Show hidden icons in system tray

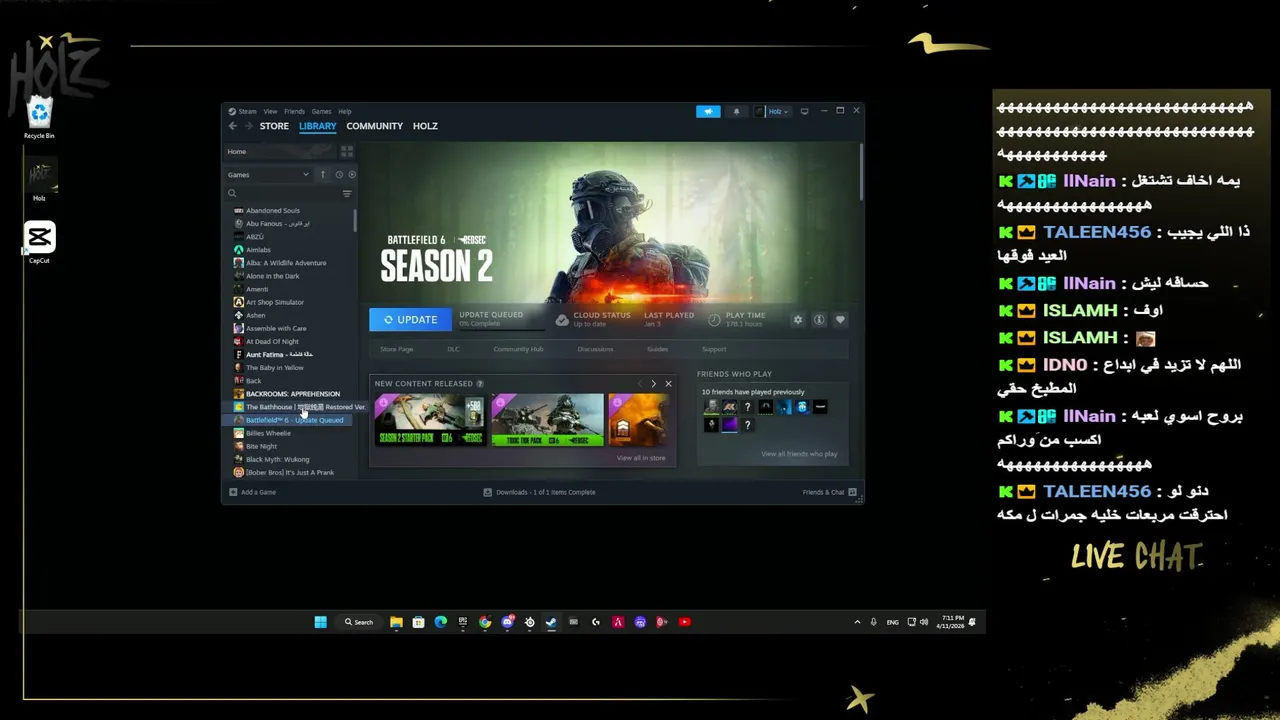tap(857, 622)
